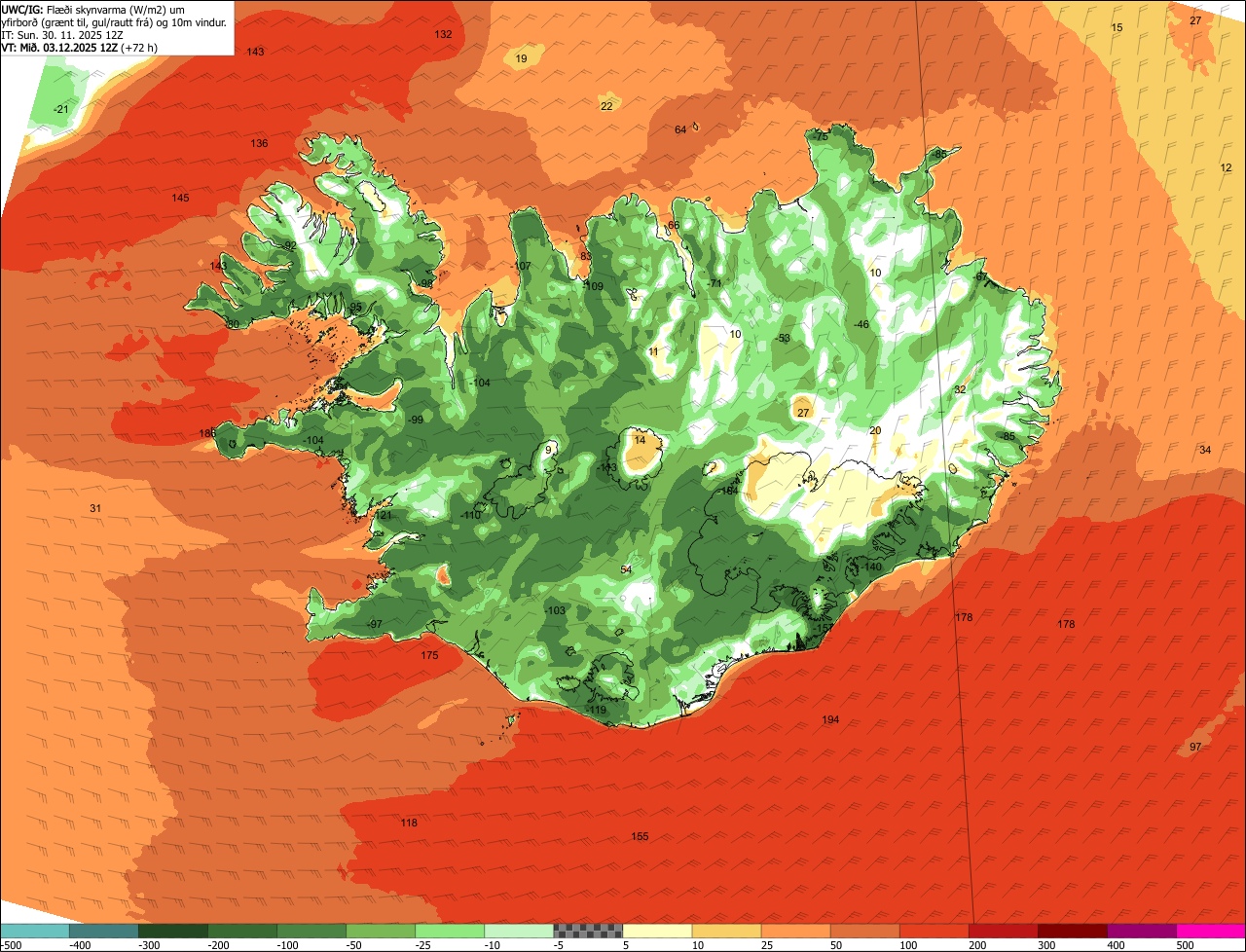Screen dimensions: 1246x952
Task: Click the "12" flux value at the right edge
Action: coord(1226,168)
